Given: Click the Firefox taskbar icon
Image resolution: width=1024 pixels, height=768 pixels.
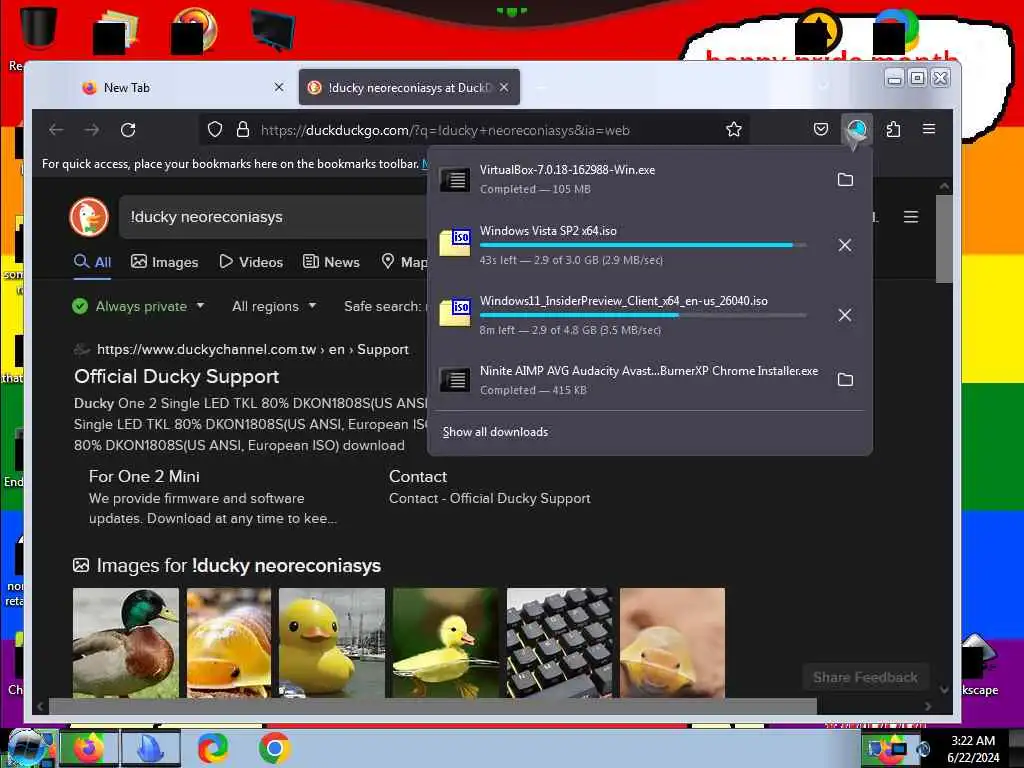Looking at the screenshot, I should point(89,748).
